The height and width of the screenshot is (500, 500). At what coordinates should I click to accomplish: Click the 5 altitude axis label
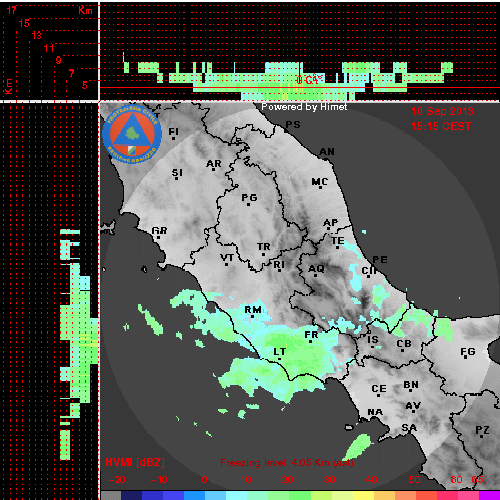coord(85,85)
